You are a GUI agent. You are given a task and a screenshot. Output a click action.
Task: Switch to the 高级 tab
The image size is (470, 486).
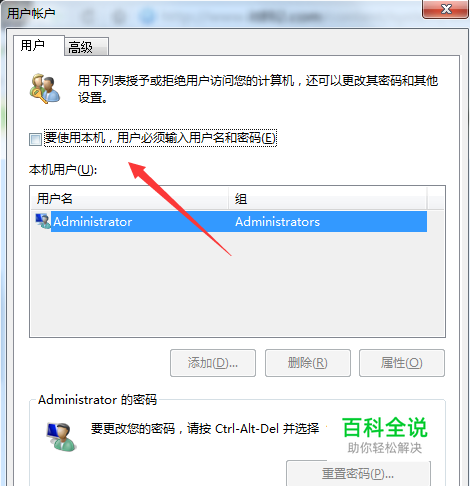coord(86,47)
